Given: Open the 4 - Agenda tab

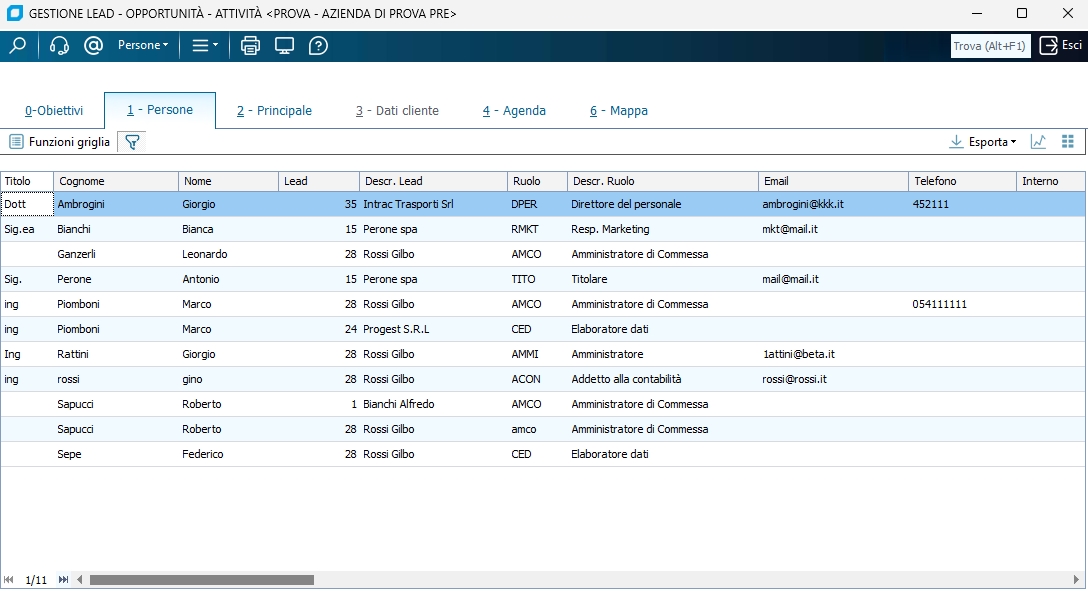Looking at the screenshot, I should click(x=514, y=111).
